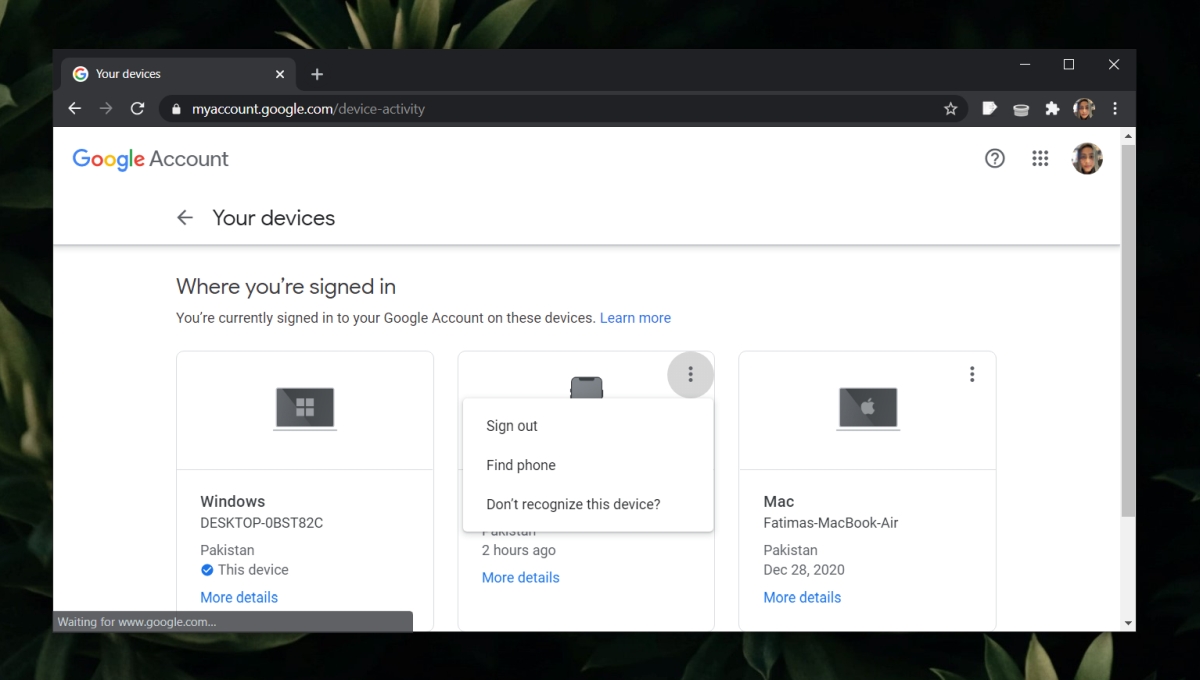Reload the page from browser toolbar
The height and width of the screenshot is (680, 1200).
point(138,109)
